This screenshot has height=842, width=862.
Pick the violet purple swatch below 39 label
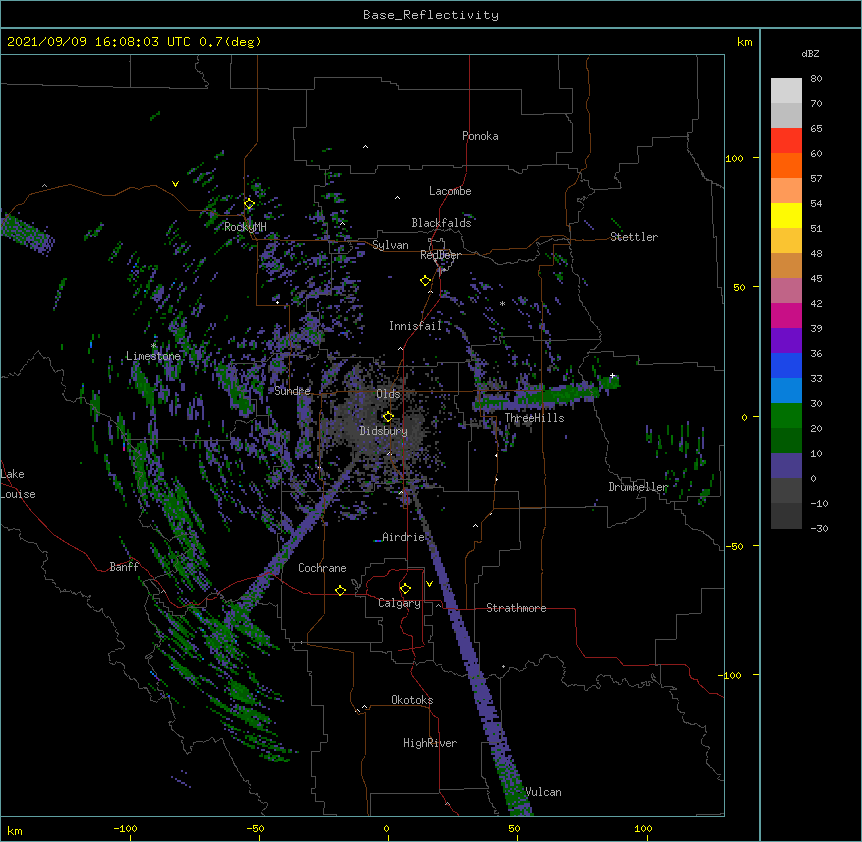tap(786, 341)
